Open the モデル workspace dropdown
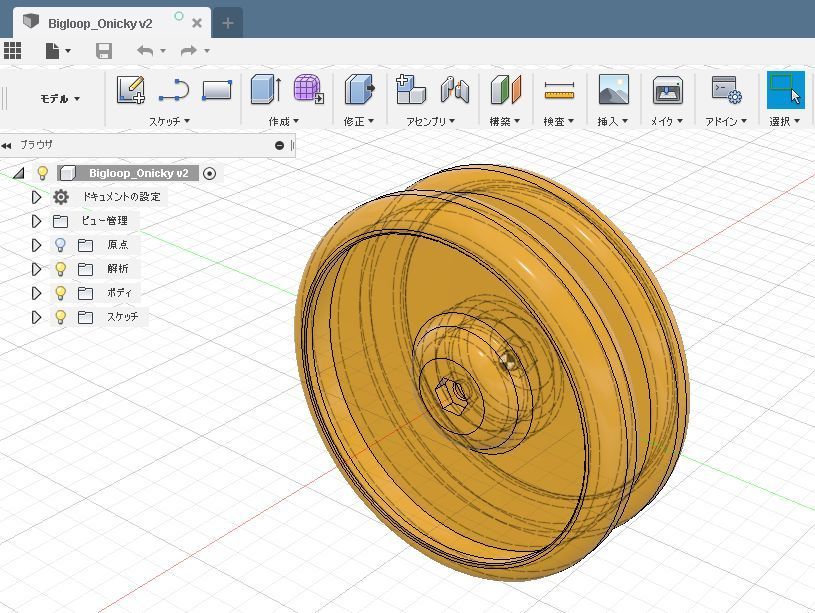Viewport: 815px width, 613px height. (x=60, y=99)
